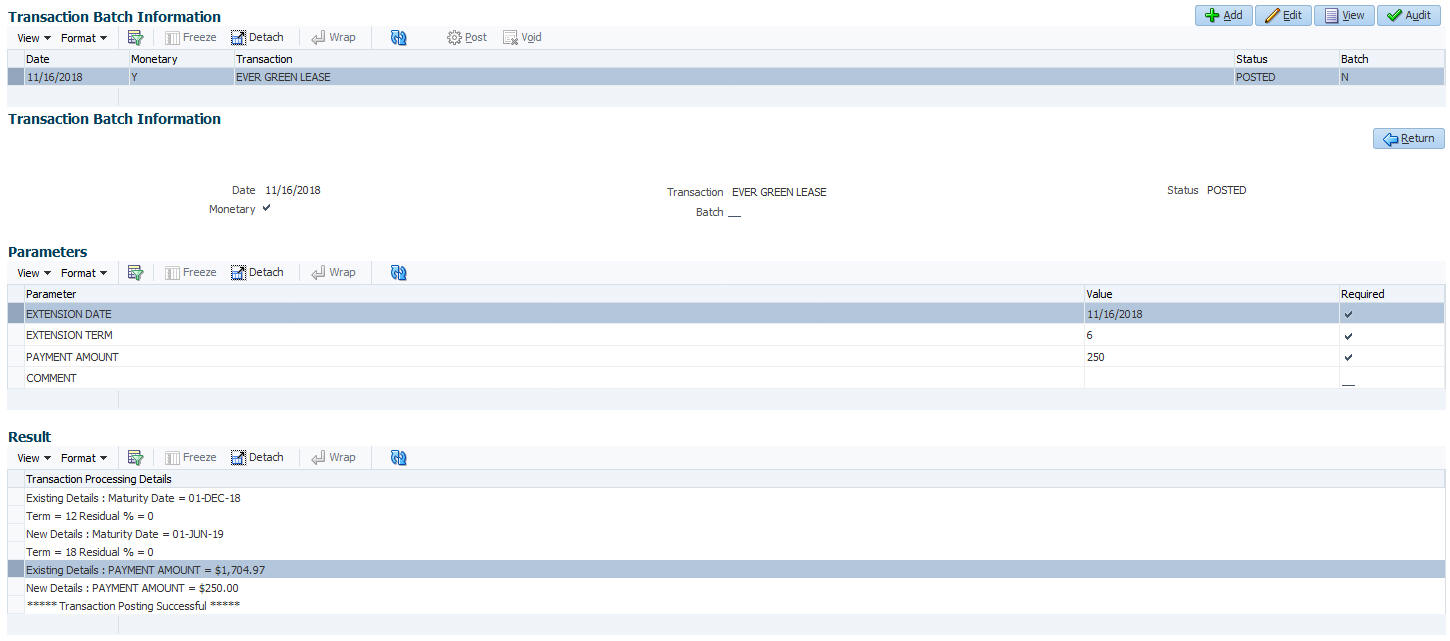
Task: Click the Audit button
Action: pos(1409,15)
